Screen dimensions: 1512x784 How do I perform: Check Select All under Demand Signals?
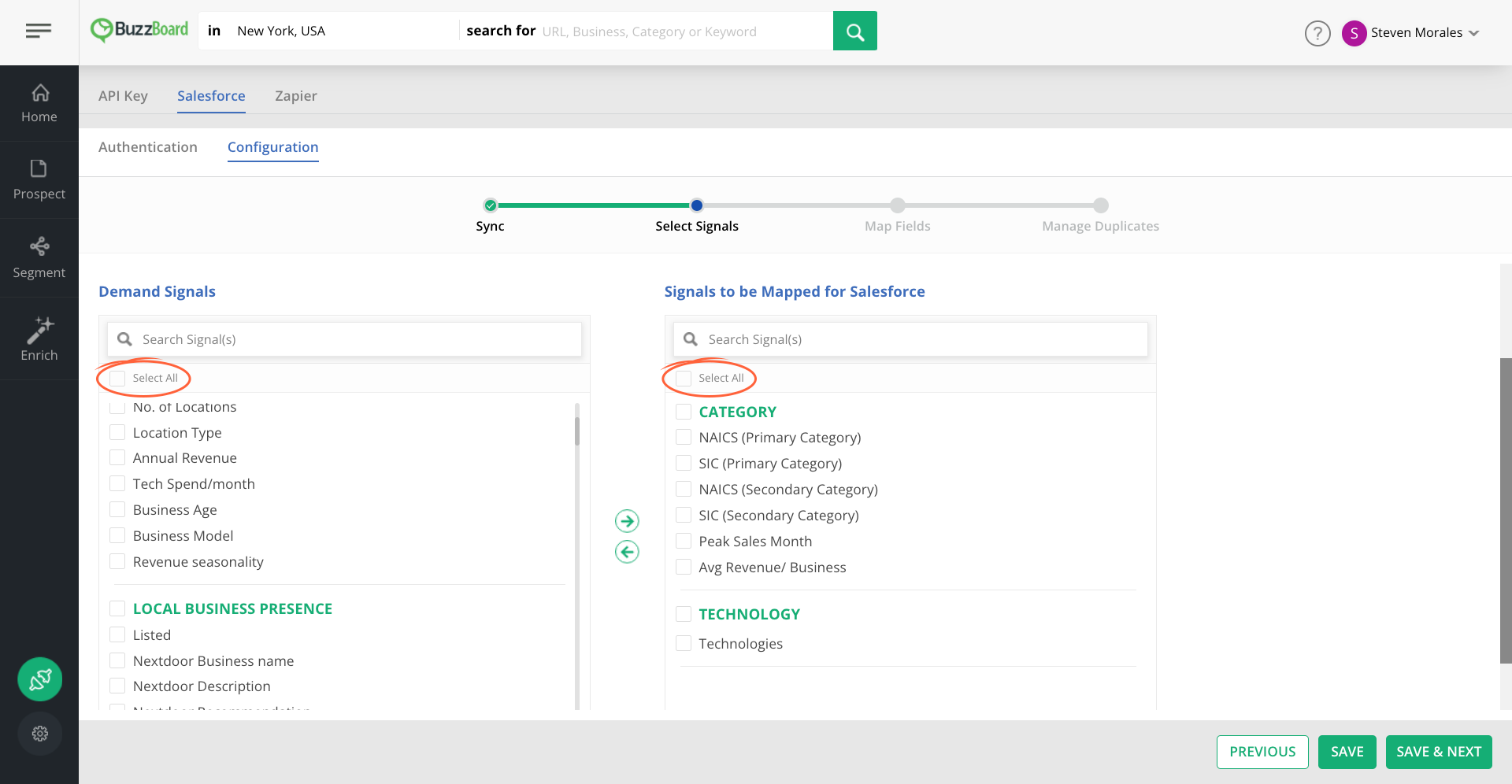coord(117,379)
